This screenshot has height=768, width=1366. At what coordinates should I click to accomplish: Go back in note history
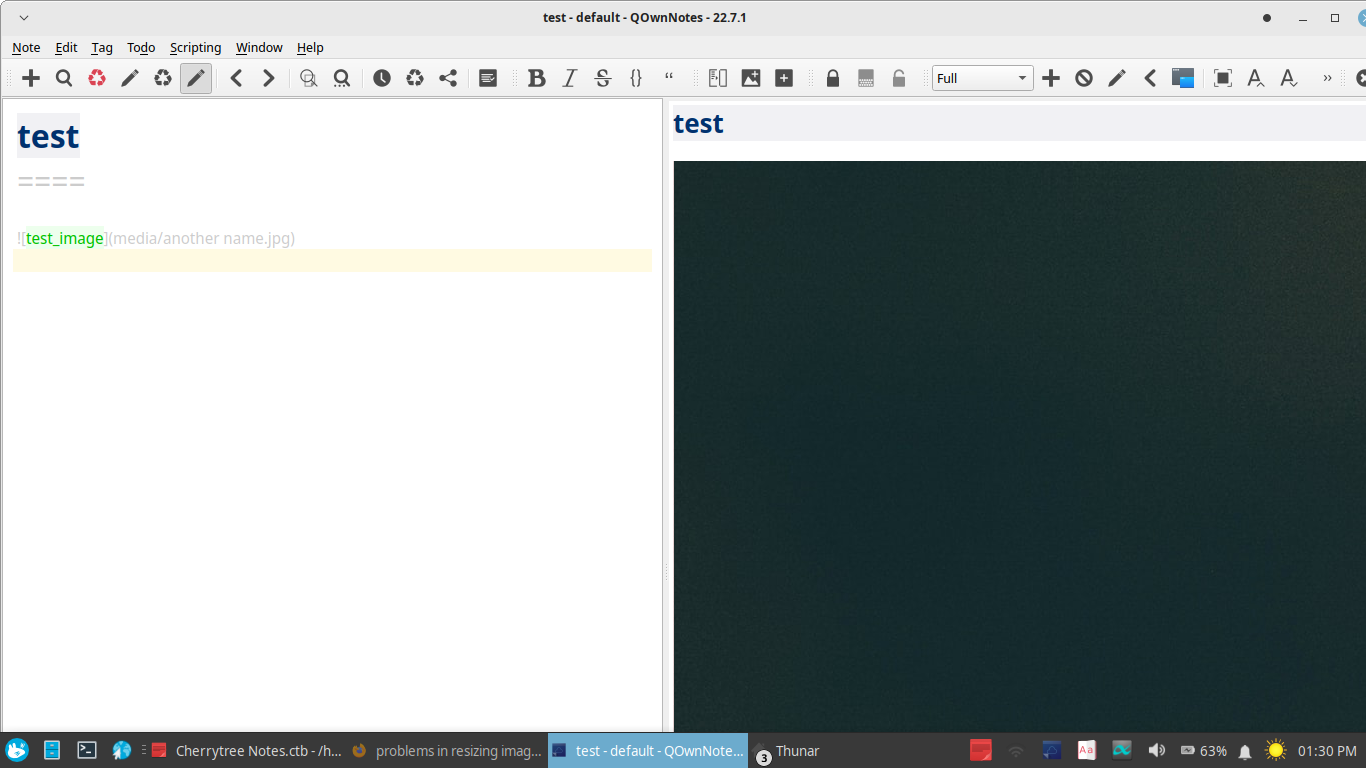click(236, 78)
